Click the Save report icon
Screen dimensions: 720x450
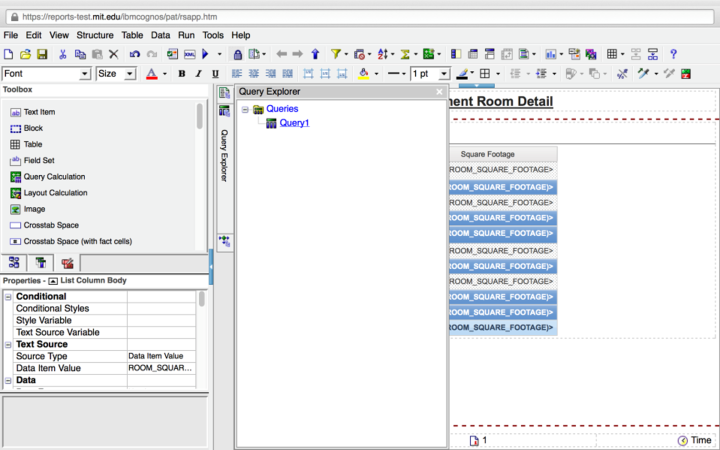click(x=41, y=54)
